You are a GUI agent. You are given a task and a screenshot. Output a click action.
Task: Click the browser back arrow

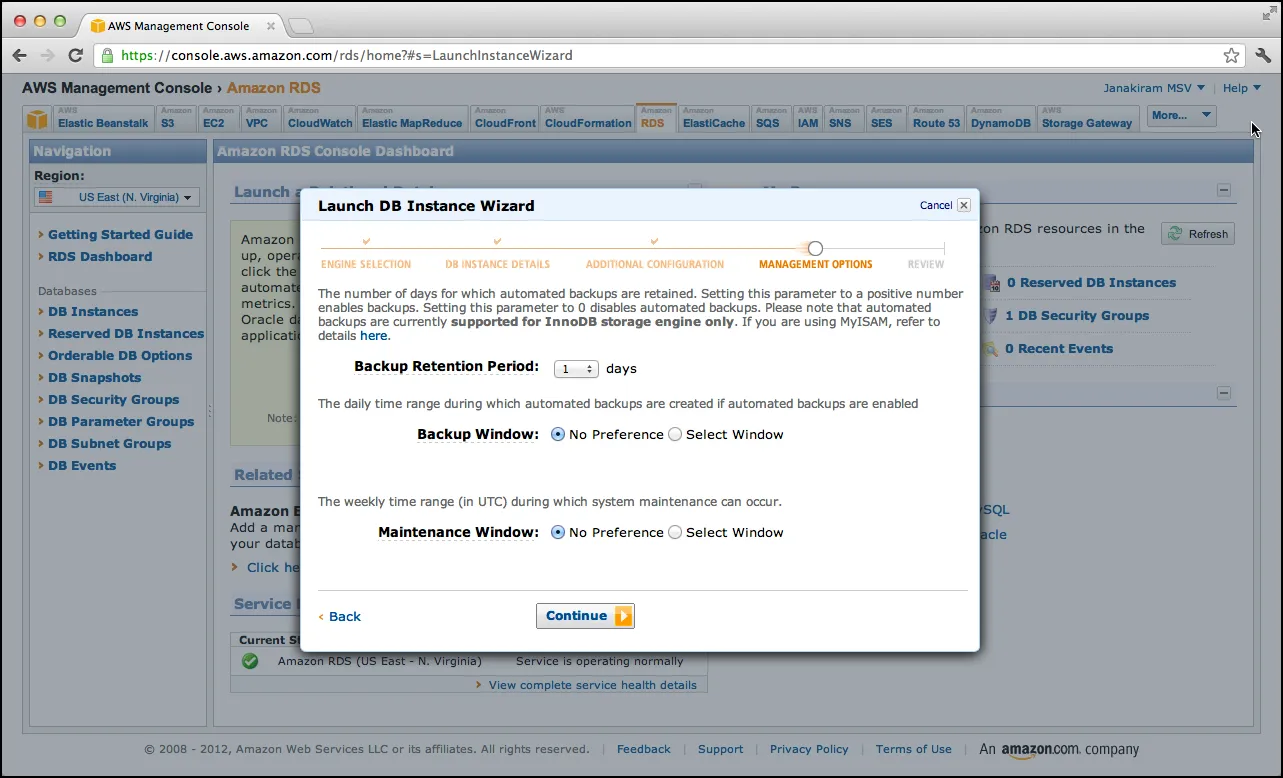20,55
